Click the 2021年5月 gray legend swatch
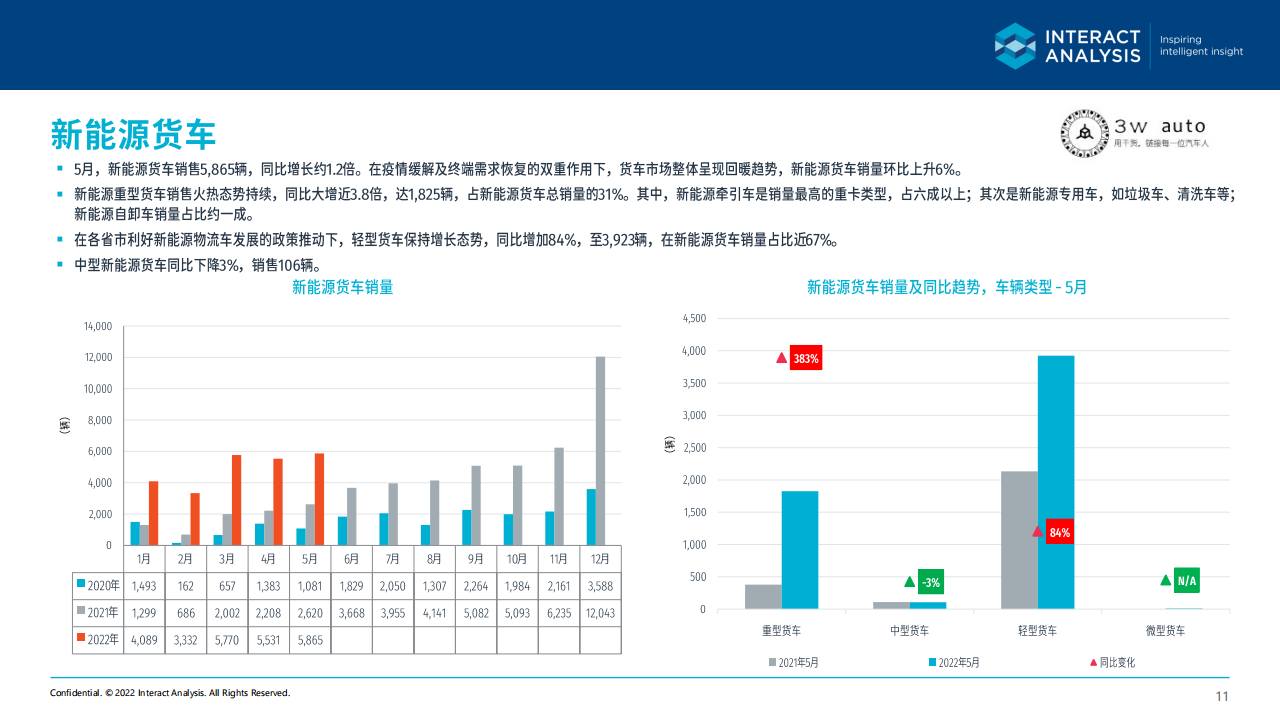Viewport: 1280px width, 720px height. coord(772,662)
